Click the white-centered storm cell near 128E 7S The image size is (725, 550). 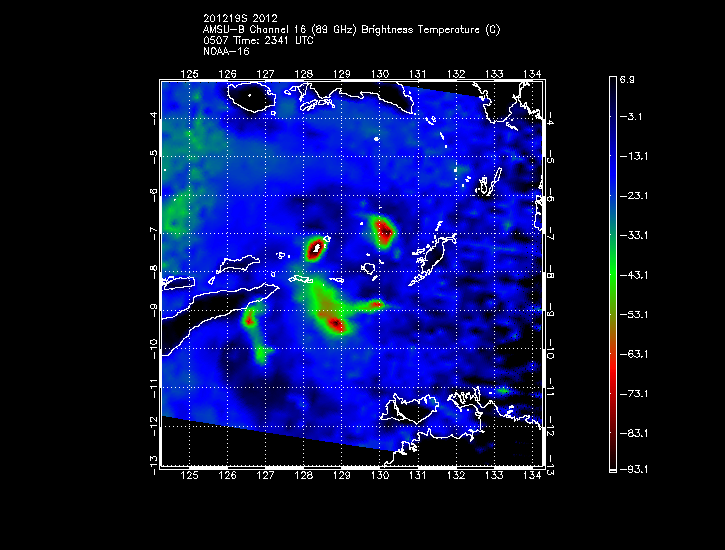click(x=316, y=249)
